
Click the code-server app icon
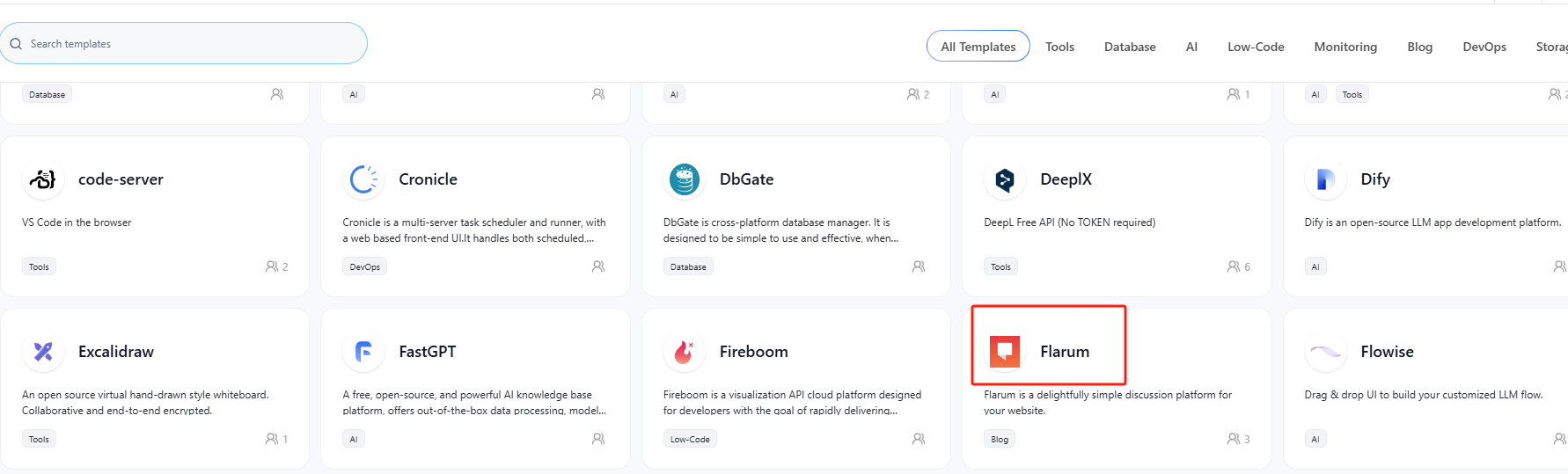pos(43,179)
